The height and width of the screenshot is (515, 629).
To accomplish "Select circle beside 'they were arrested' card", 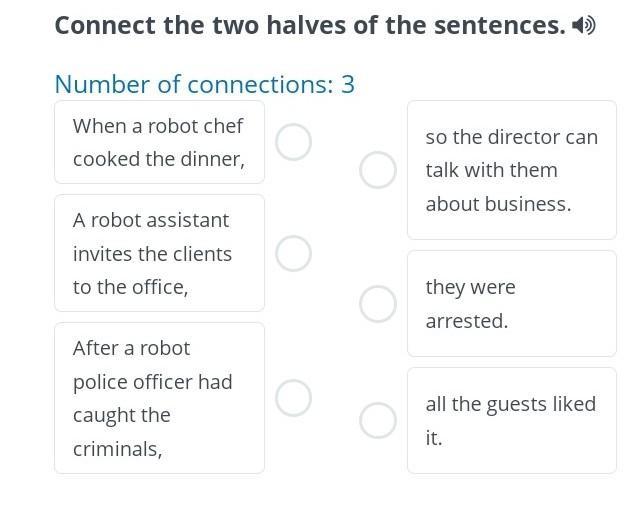I will coord(378,304).
